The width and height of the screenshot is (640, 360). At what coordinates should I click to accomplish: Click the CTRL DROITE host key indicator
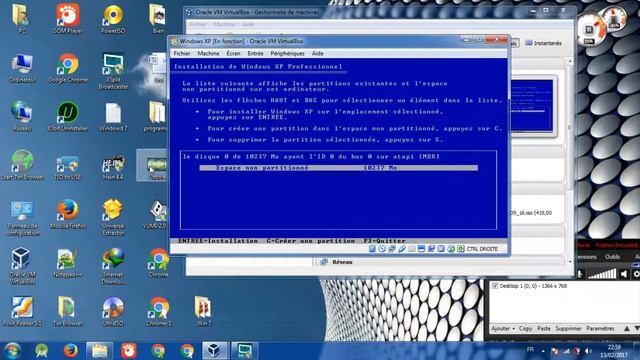click(x=482, y=249)
